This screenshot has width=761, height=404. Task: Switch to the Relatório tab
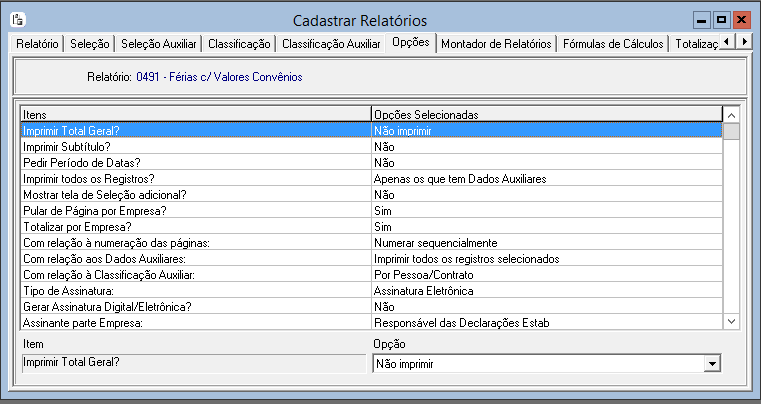point(37,44)
